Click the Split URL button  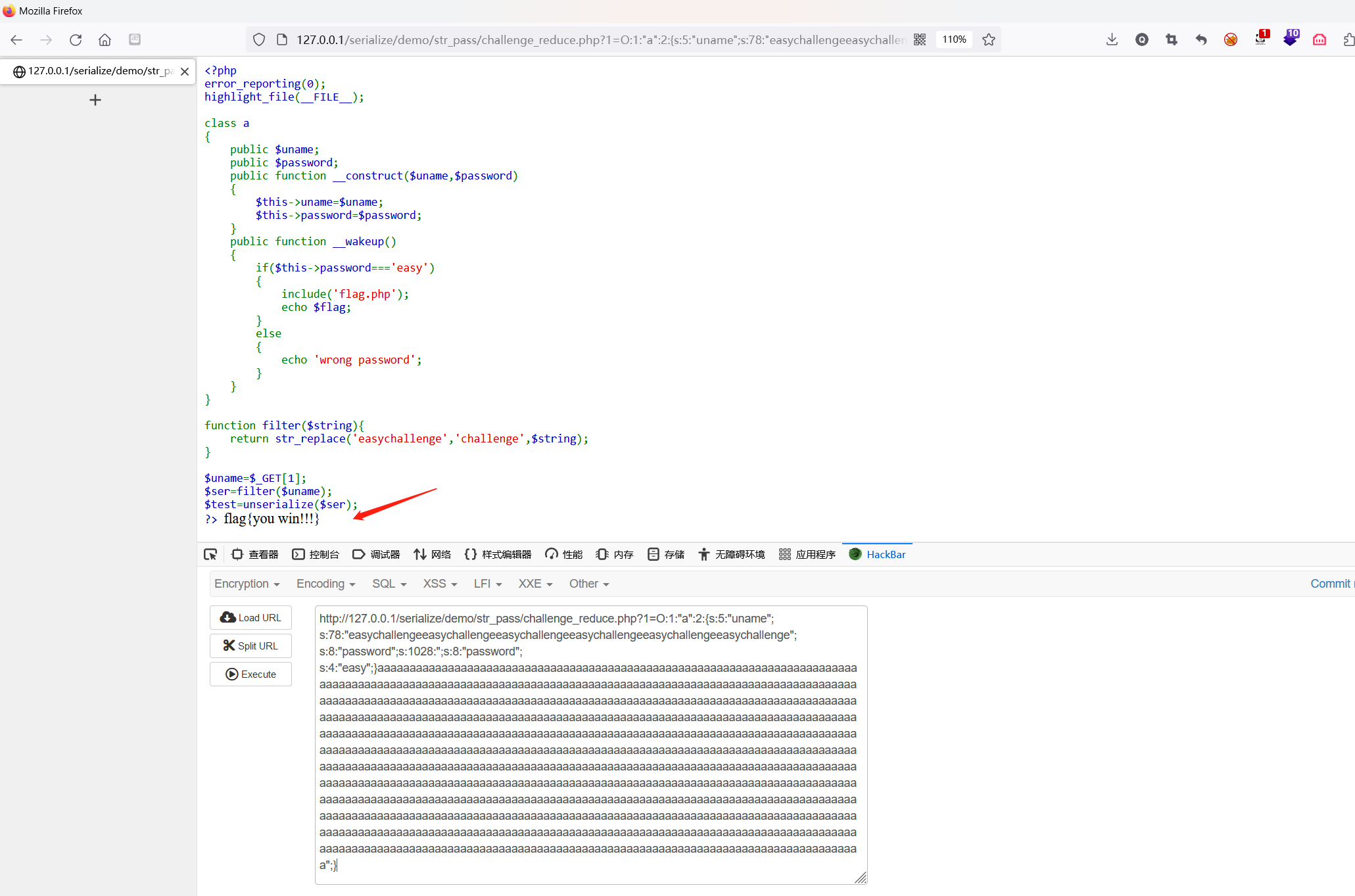click(250, 646)
